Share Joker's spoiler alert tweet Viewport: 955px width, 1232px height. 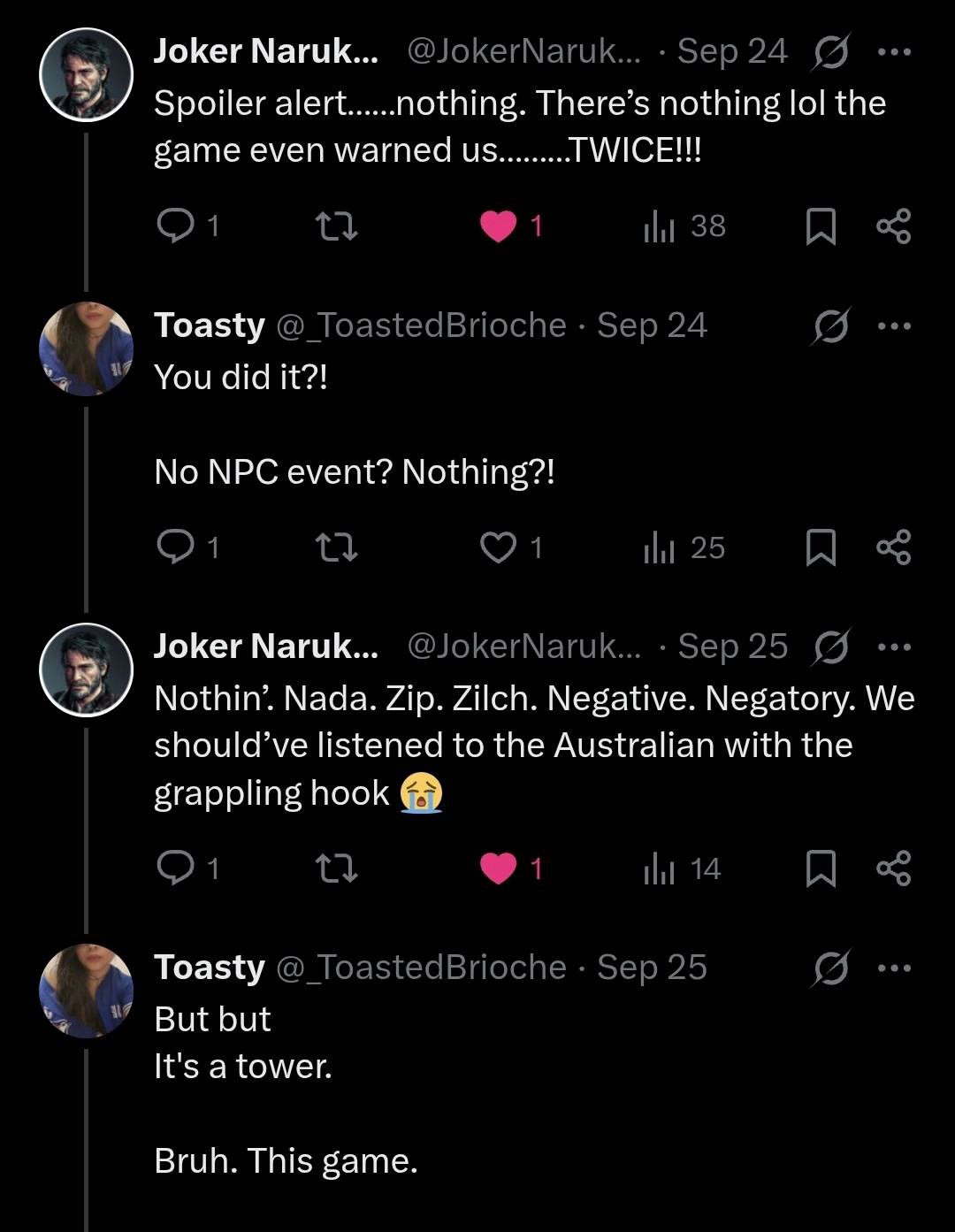click(893, 227)
